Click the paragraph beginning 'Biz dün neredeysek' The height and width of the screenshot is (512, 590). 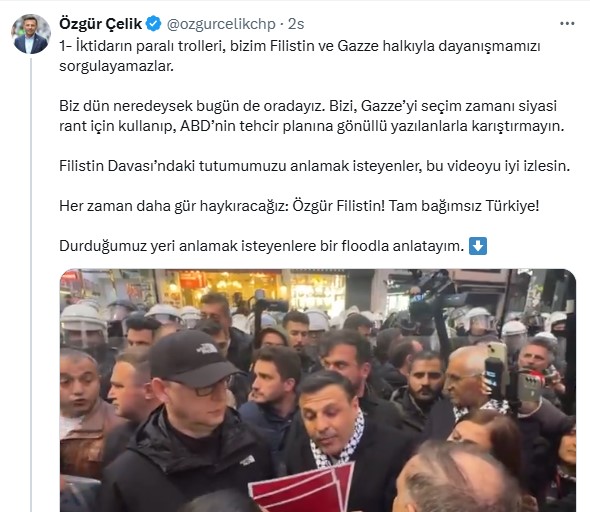[312, 116]
